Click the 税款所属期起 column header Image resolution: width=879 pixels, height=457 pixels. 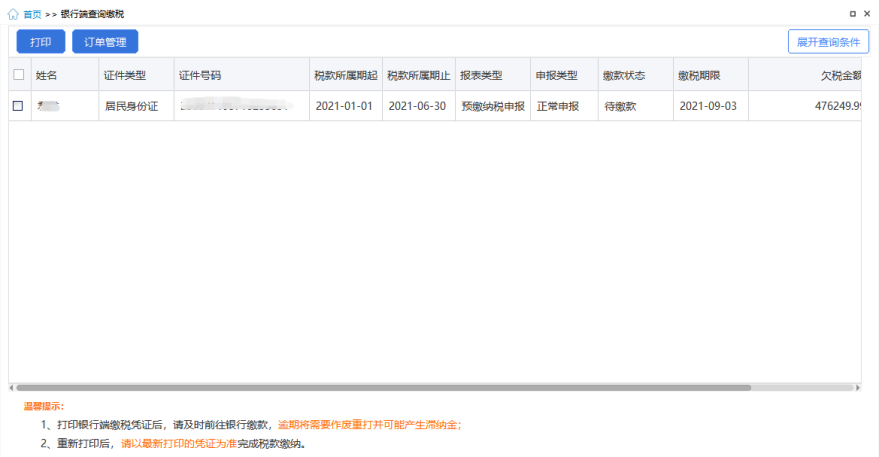pos(346,75)
